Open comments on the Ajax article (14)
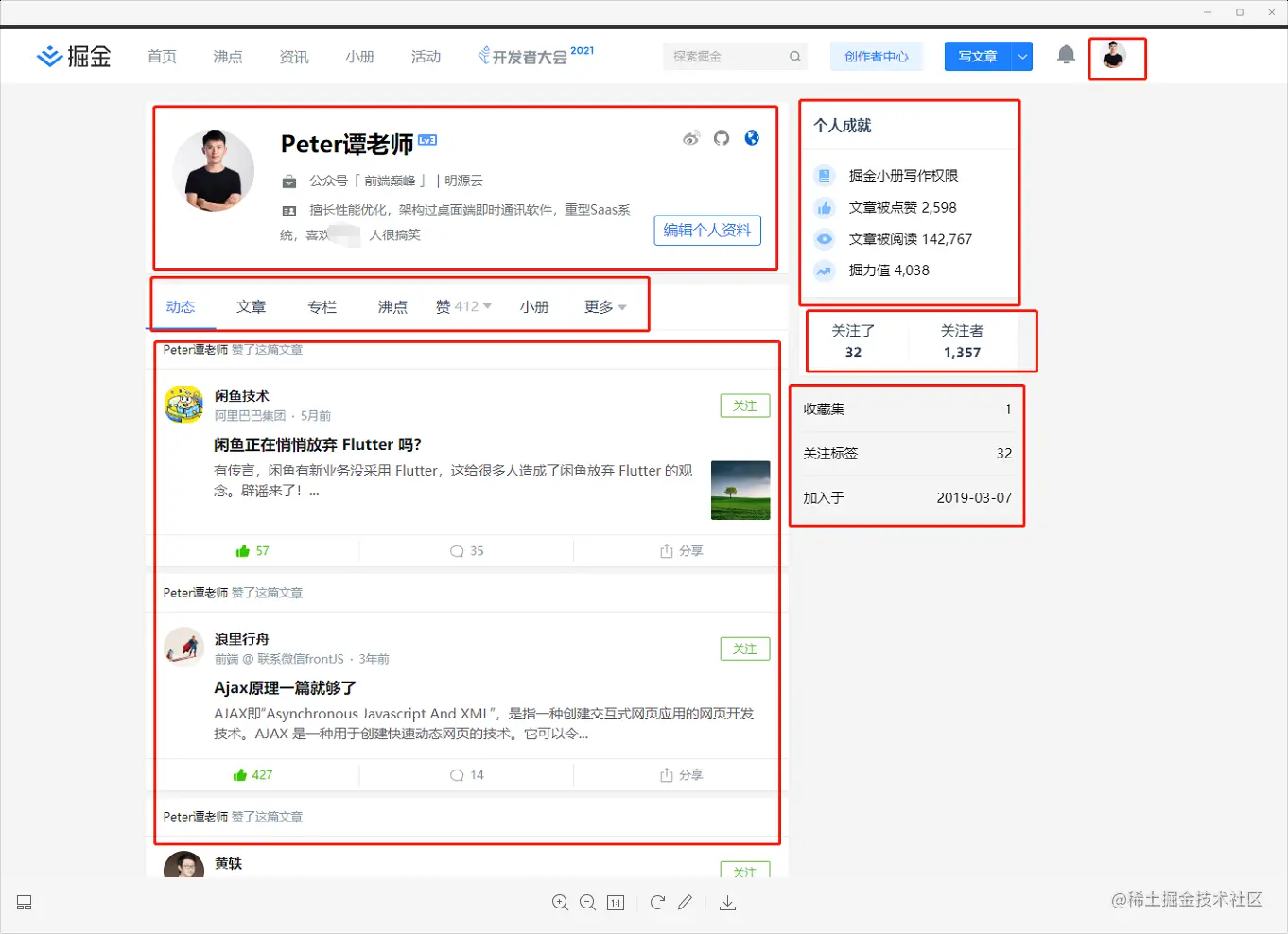Screen dimensions: 1288x934 (x=467, y=775)
